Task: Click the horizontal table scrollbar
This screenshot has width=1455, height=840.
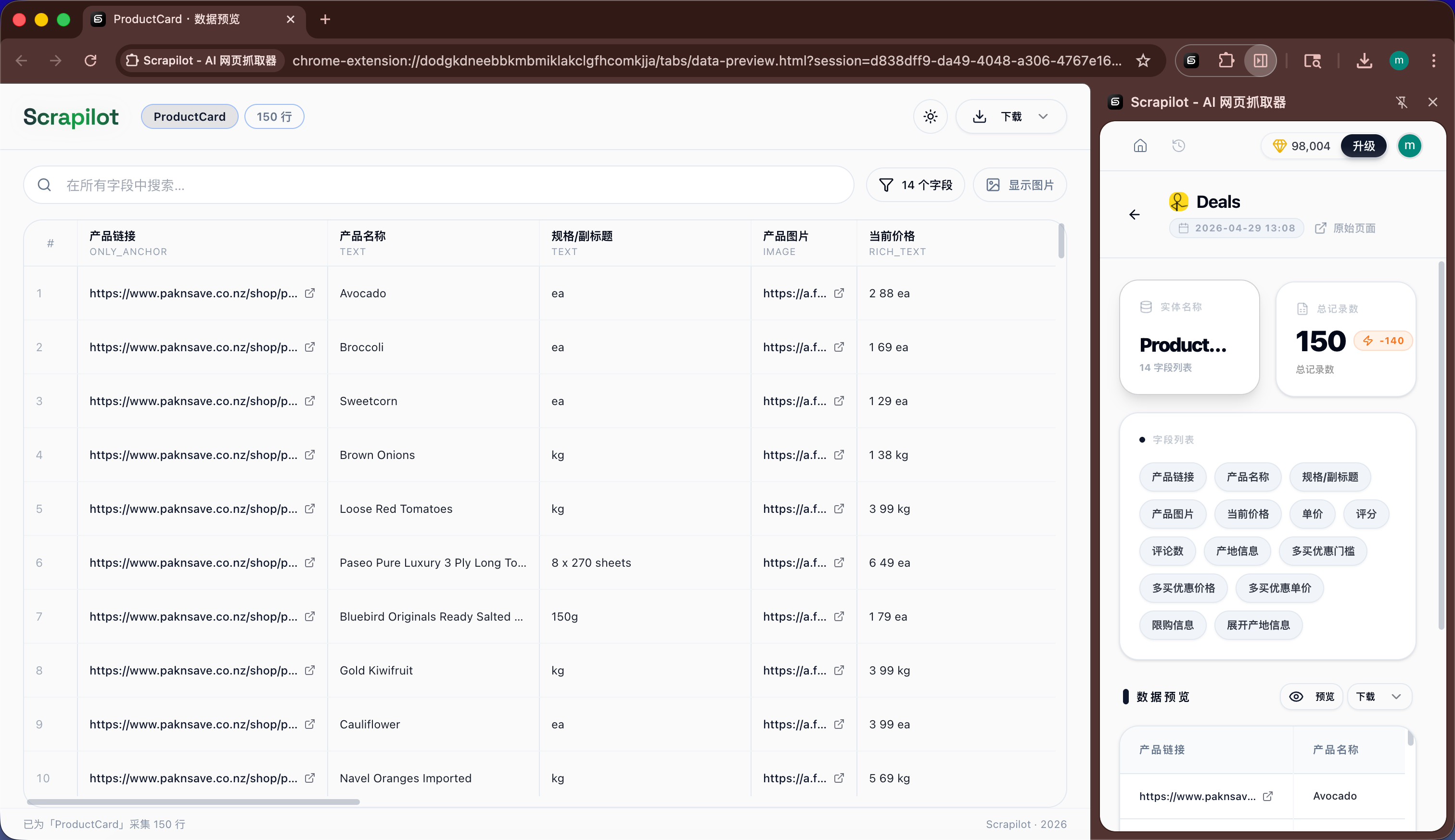Action: 193,802
